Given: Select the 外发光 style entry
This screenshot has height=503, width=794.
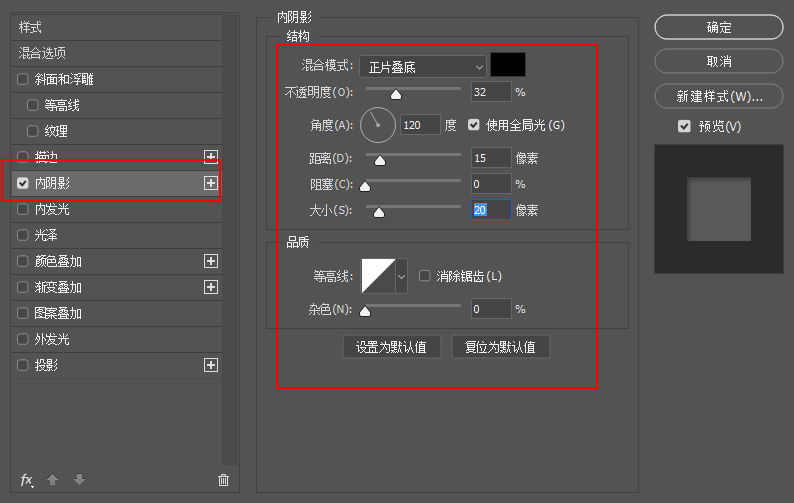Looking at the screenshot, I should (117, 339).
